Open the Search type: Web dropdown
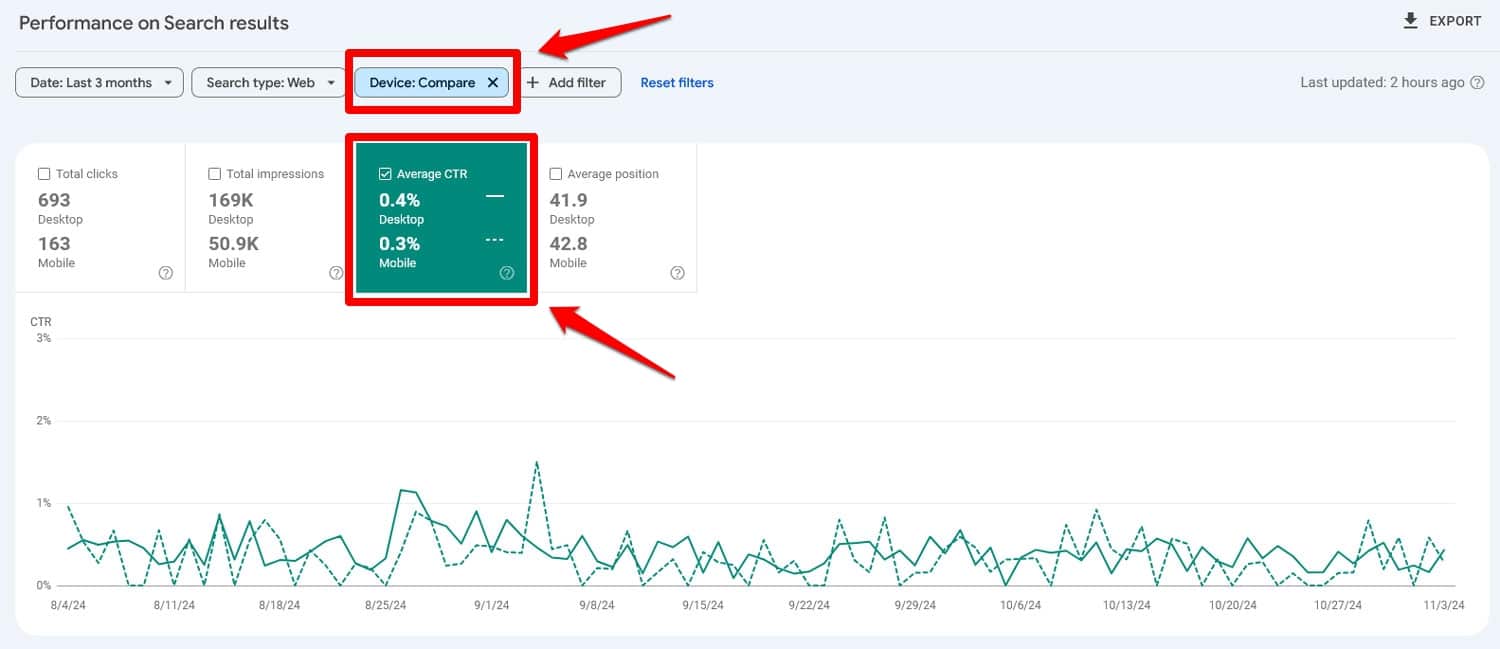 pyautogui.click(x=270, y=83)
